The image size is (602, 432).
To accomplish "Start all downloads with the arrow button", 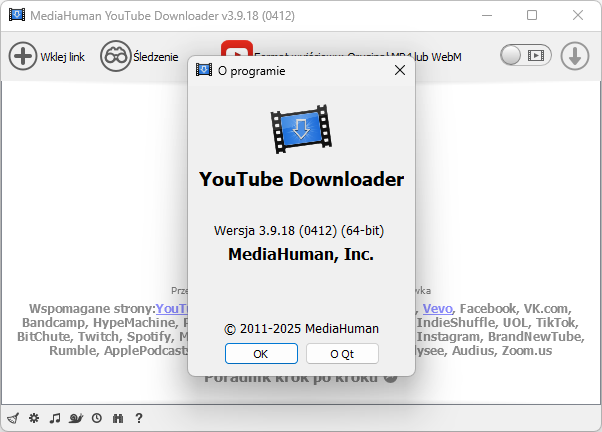I will 575,56.
